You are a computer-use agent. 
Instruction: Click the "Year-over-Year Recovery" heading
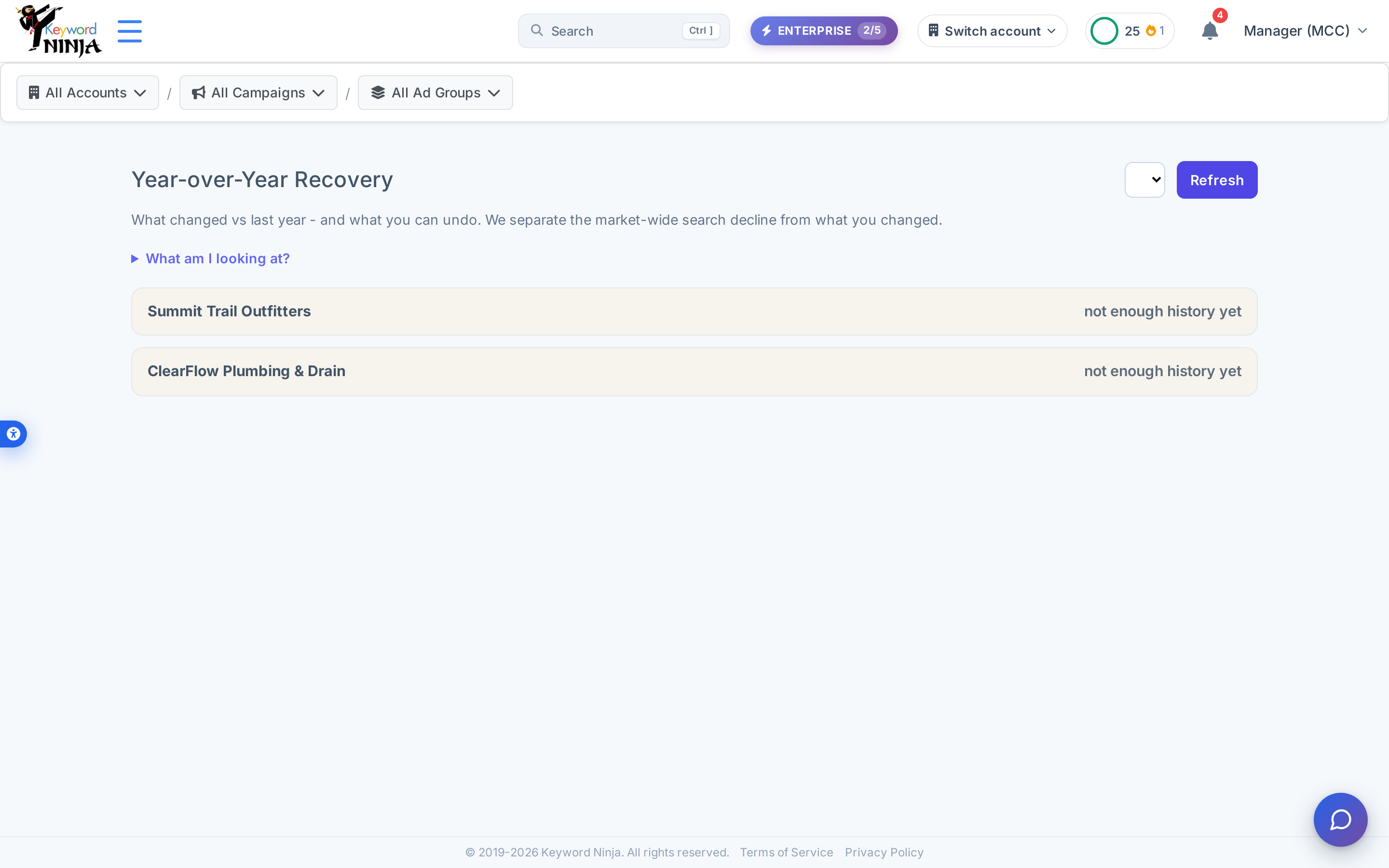[262, 180]
